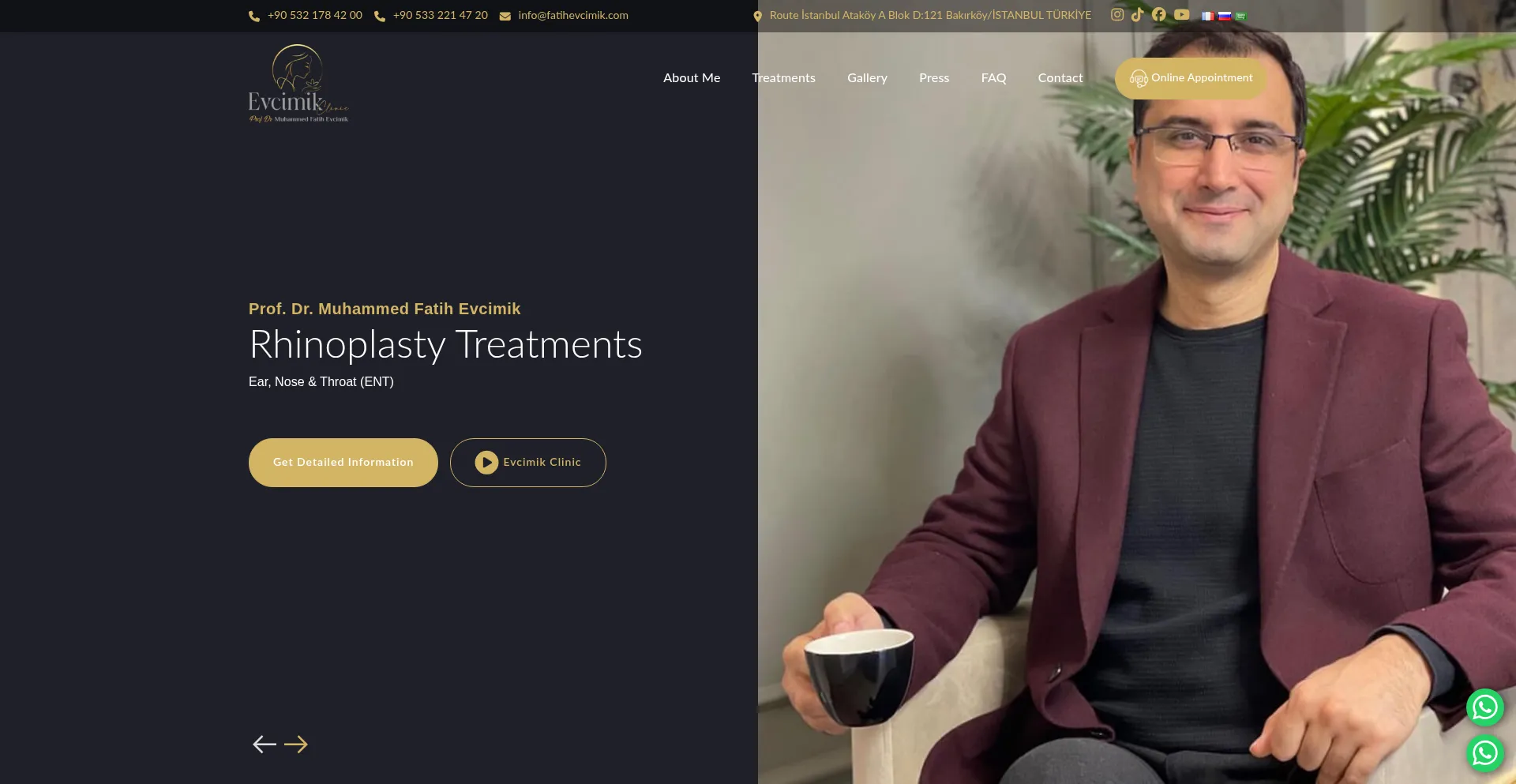Go to the About Me page
This screenshot has height=784, width=1516.
692,78
